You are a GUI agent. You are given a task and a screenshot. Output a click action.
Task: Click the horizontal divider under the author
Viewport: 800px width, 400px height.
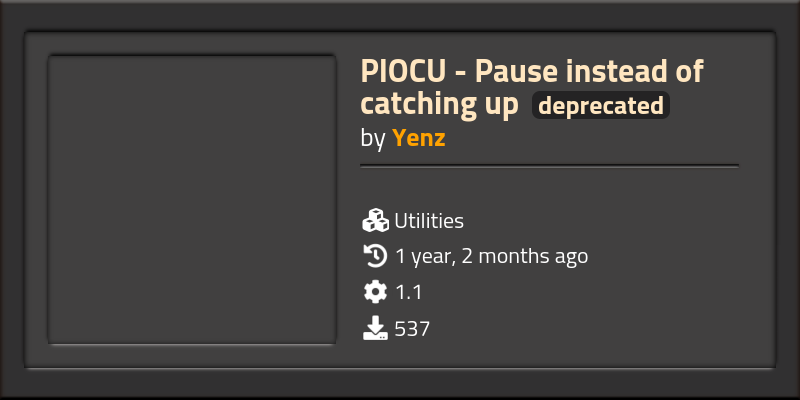click(x=549, y=165)
